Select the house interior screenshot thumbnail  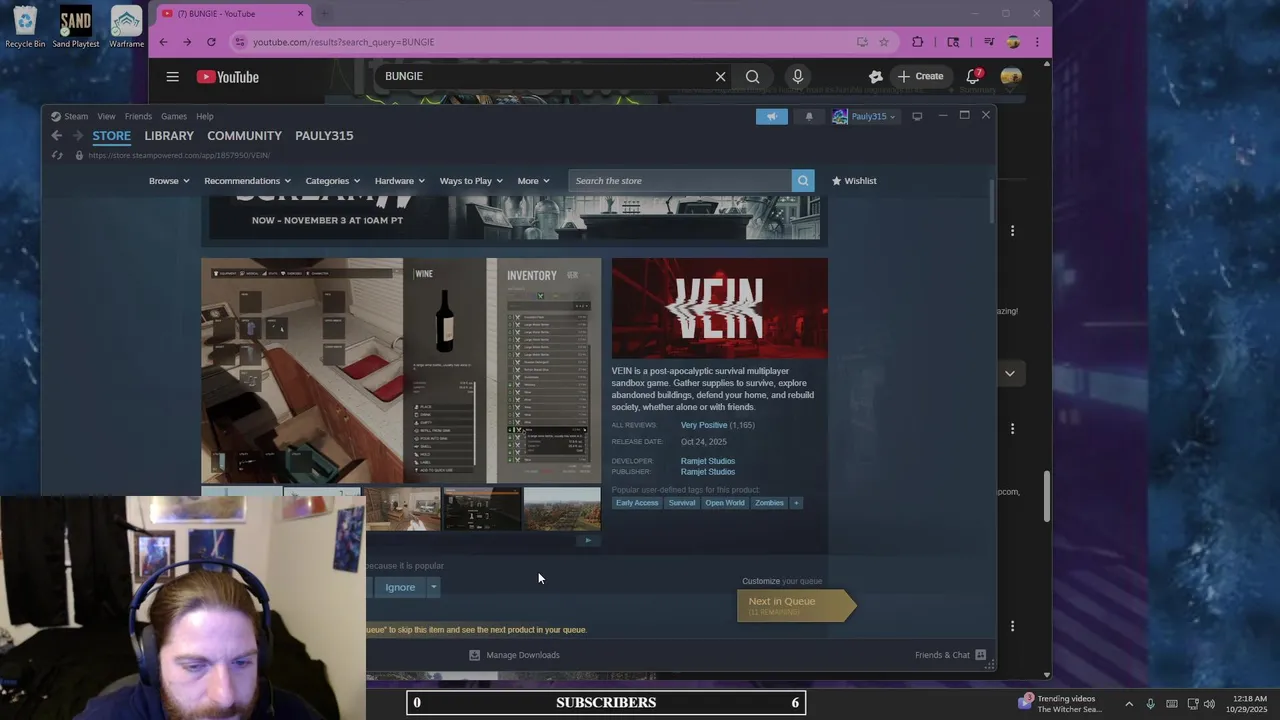[x=402, y=509]
